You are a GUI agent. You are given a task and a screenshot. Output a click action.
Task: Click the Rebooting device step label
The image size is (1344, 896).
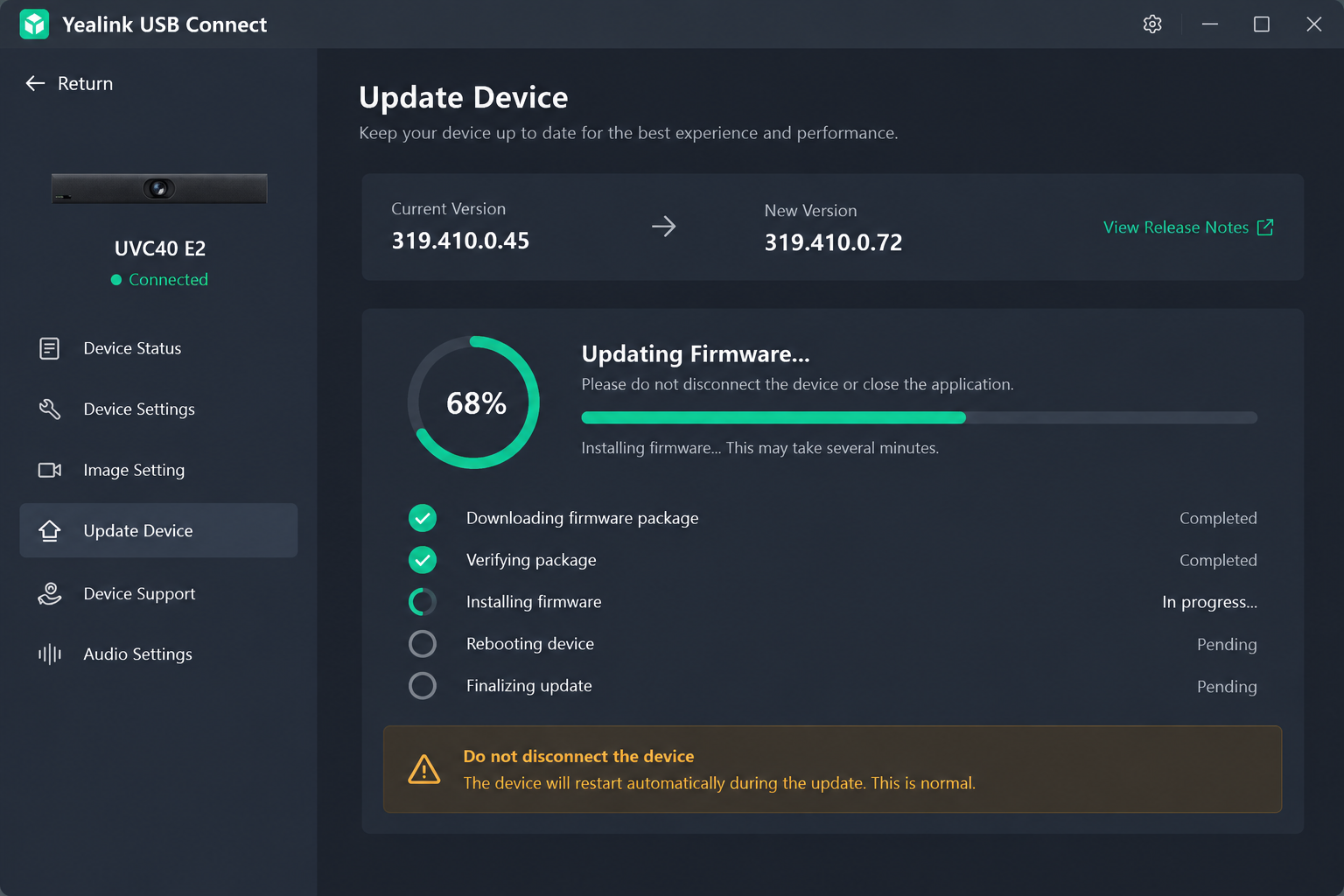click(530, 644)
